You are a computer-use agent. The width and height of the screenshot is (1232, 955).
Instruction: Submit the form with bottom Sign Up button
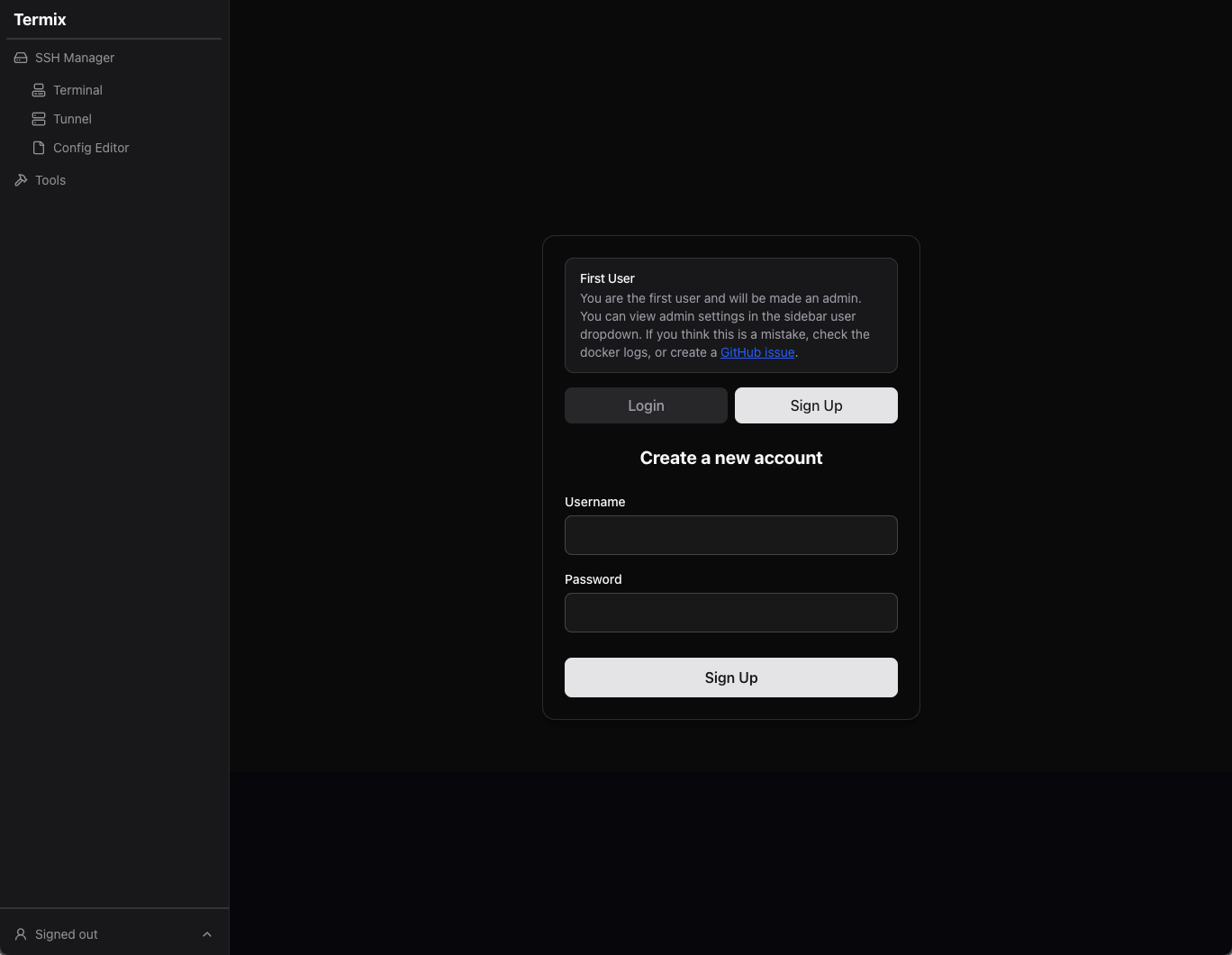731,678
